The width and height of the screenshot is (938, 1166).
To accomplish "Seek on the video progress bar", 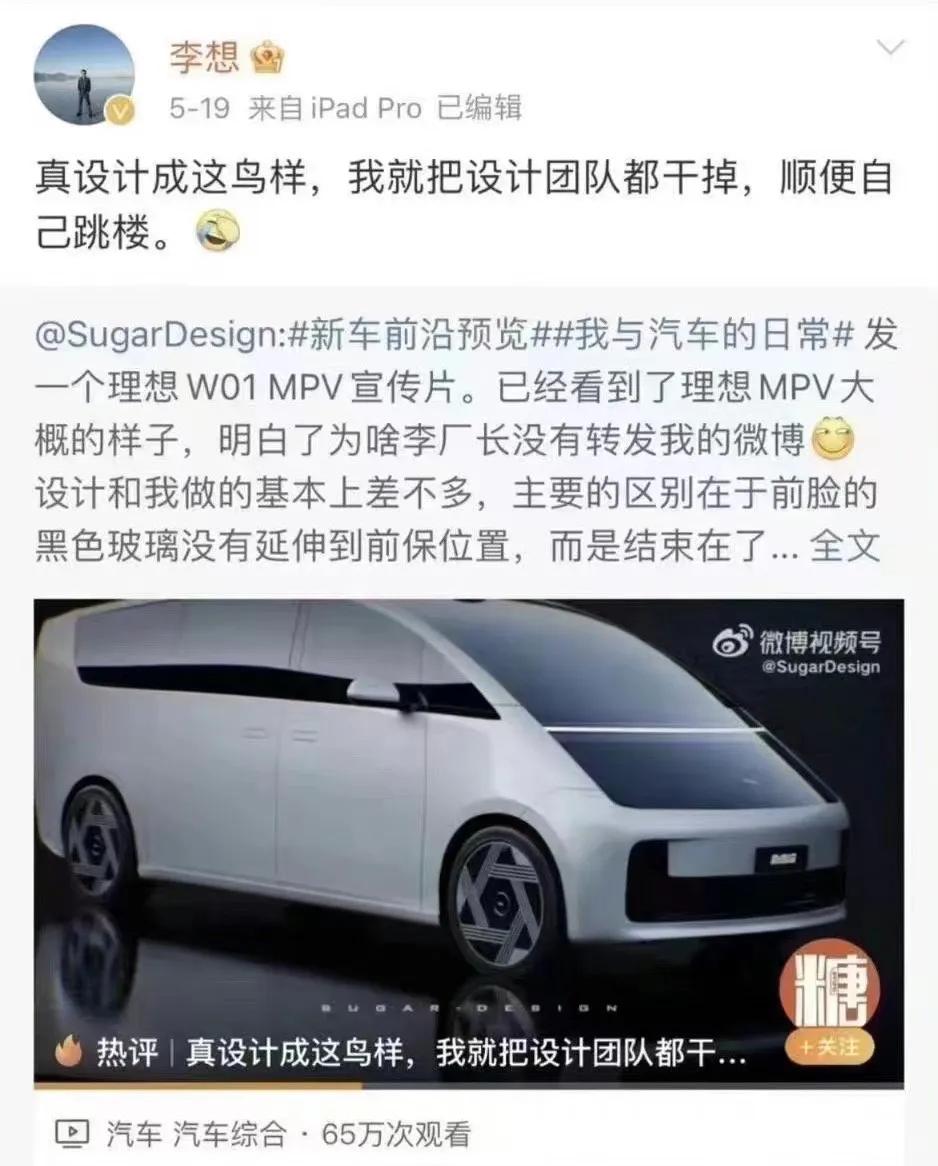I will click(x=469, y=1086).
